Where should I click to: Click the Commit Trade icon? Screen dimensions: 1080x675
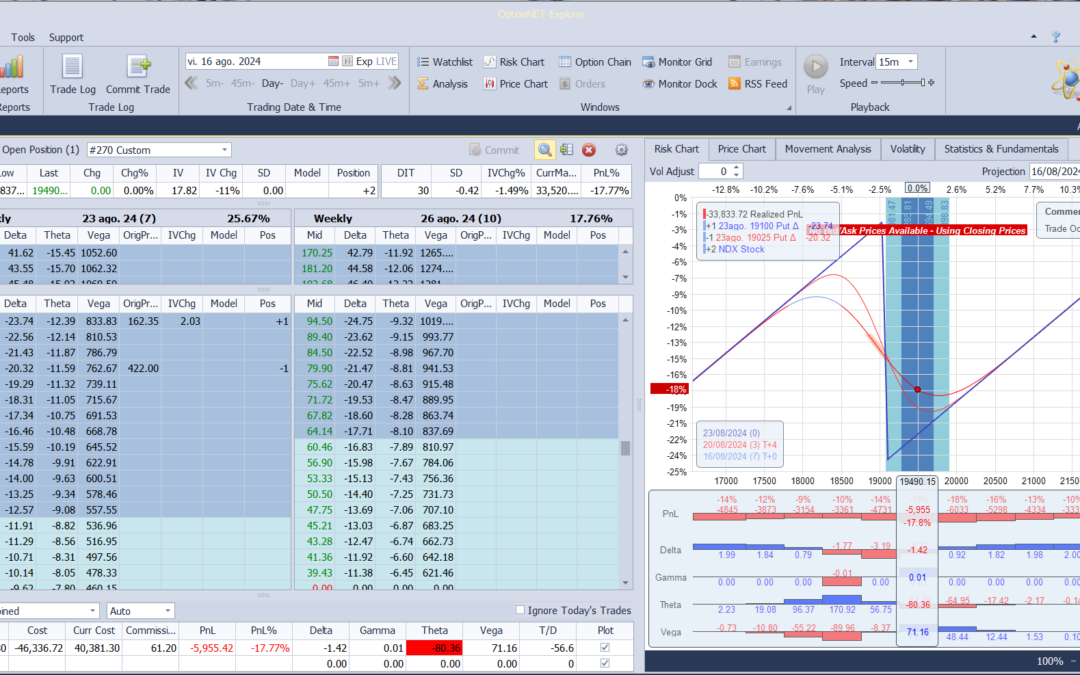click(x=138, y=74)
